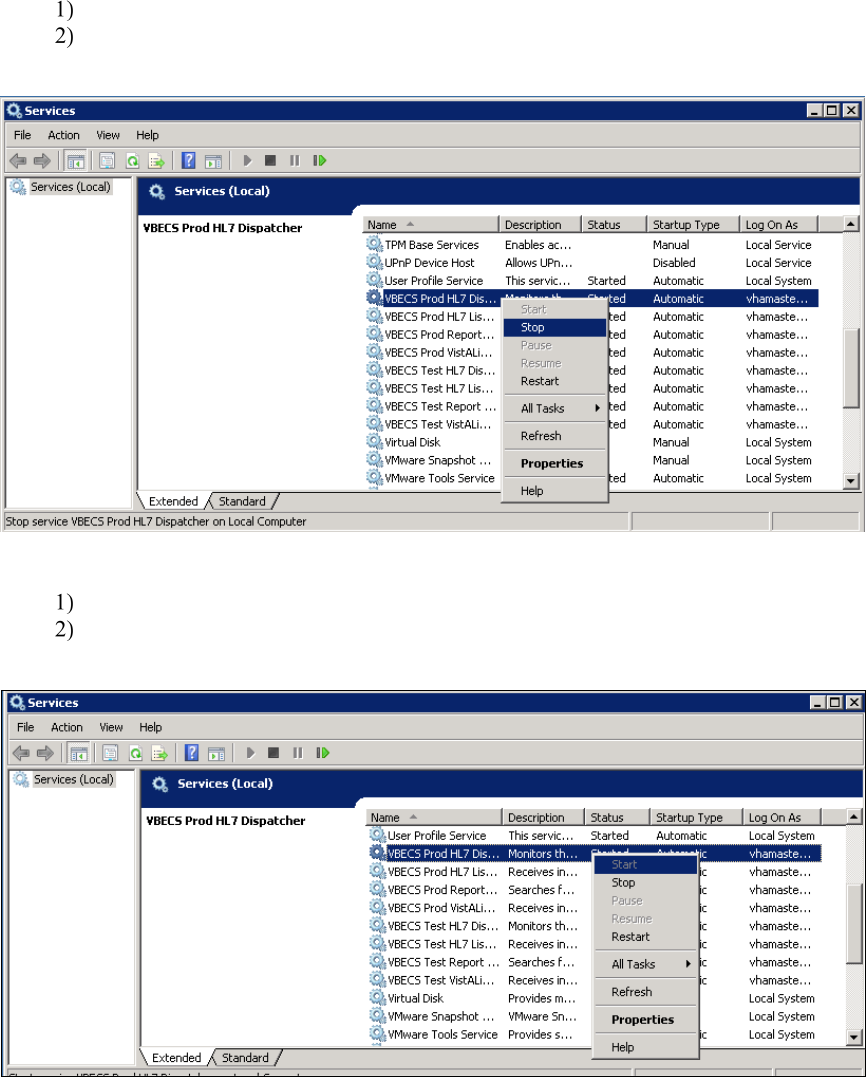Choose Restart in upper window context menu
Image resolution: width=866 pixels, height=1077 pixels.
[x=555, y=381]
